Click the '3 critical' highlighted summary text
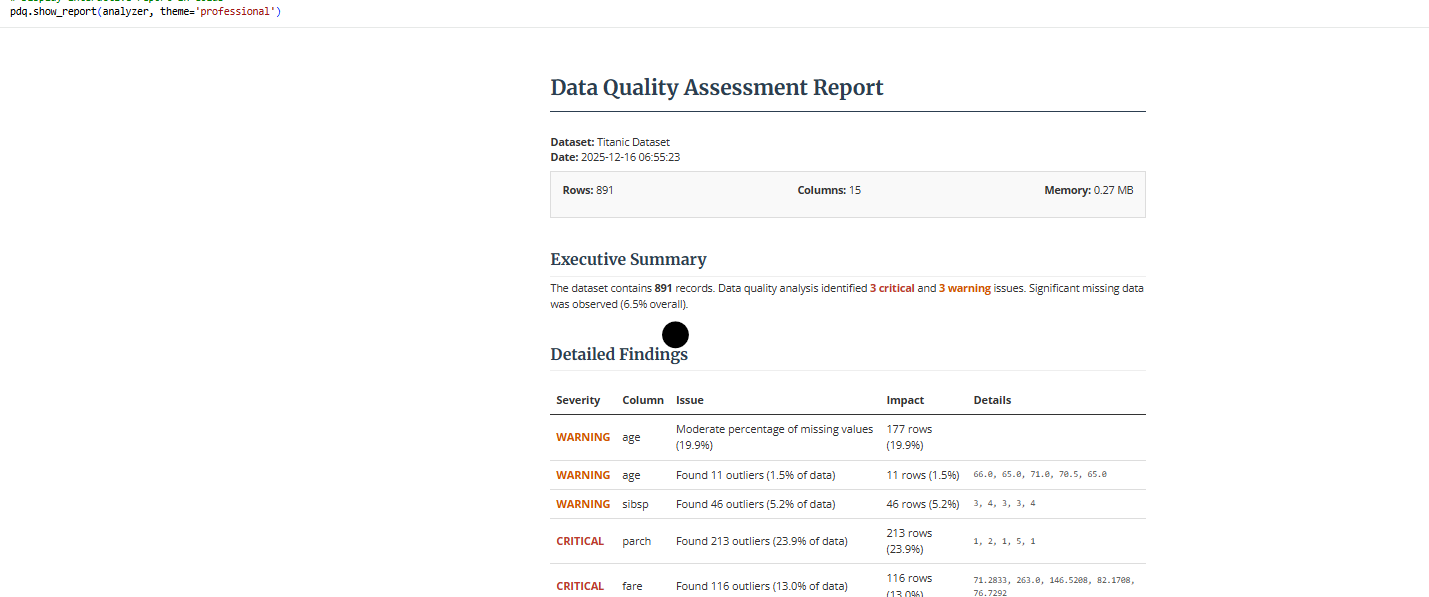This screenshot has height=597, width=1429. tap(892, 287)
